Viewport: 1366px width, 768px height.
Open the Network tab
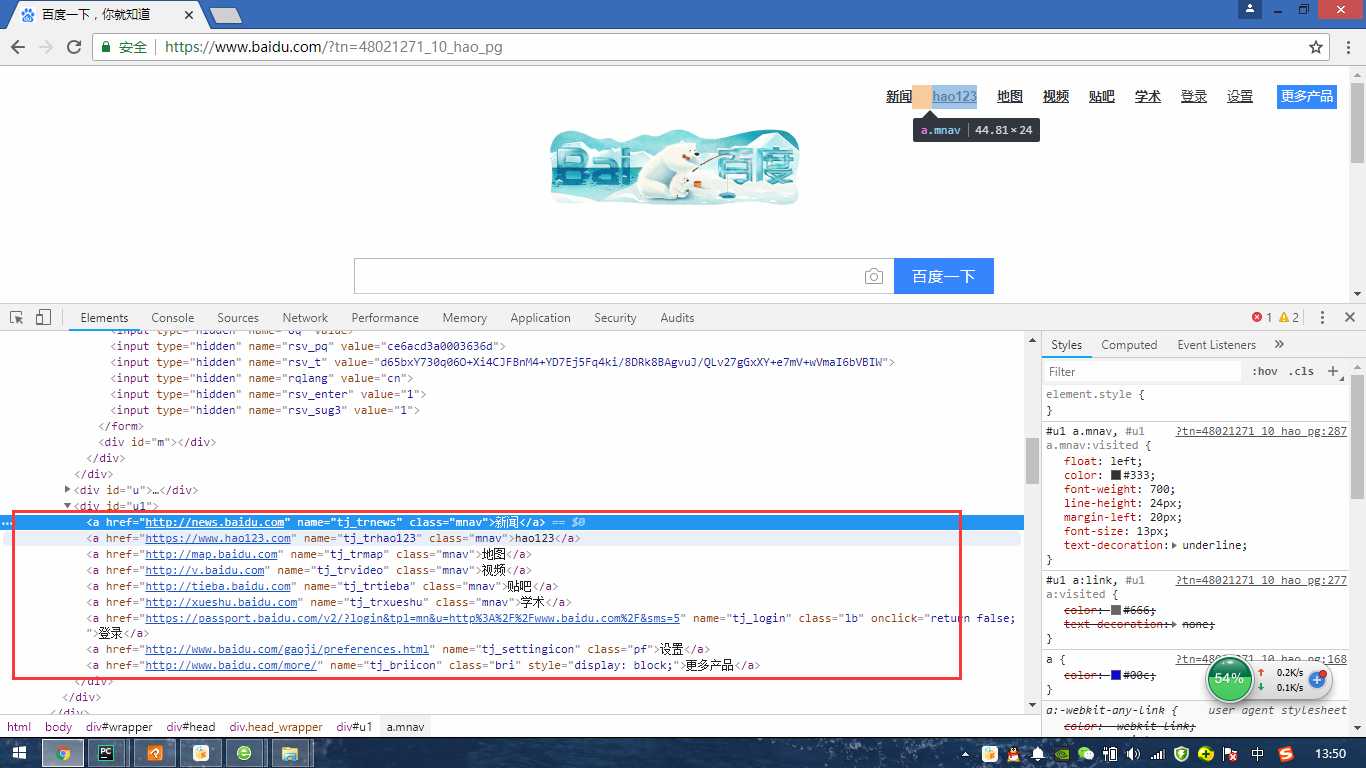pyautogui.click(x=305, y=317)
